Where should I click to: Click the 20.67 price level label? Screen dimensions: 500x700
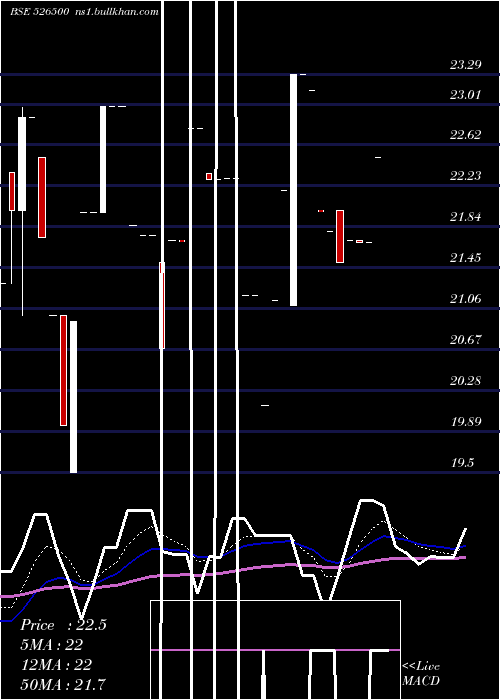pyautogui.click(x=466, y=340)
